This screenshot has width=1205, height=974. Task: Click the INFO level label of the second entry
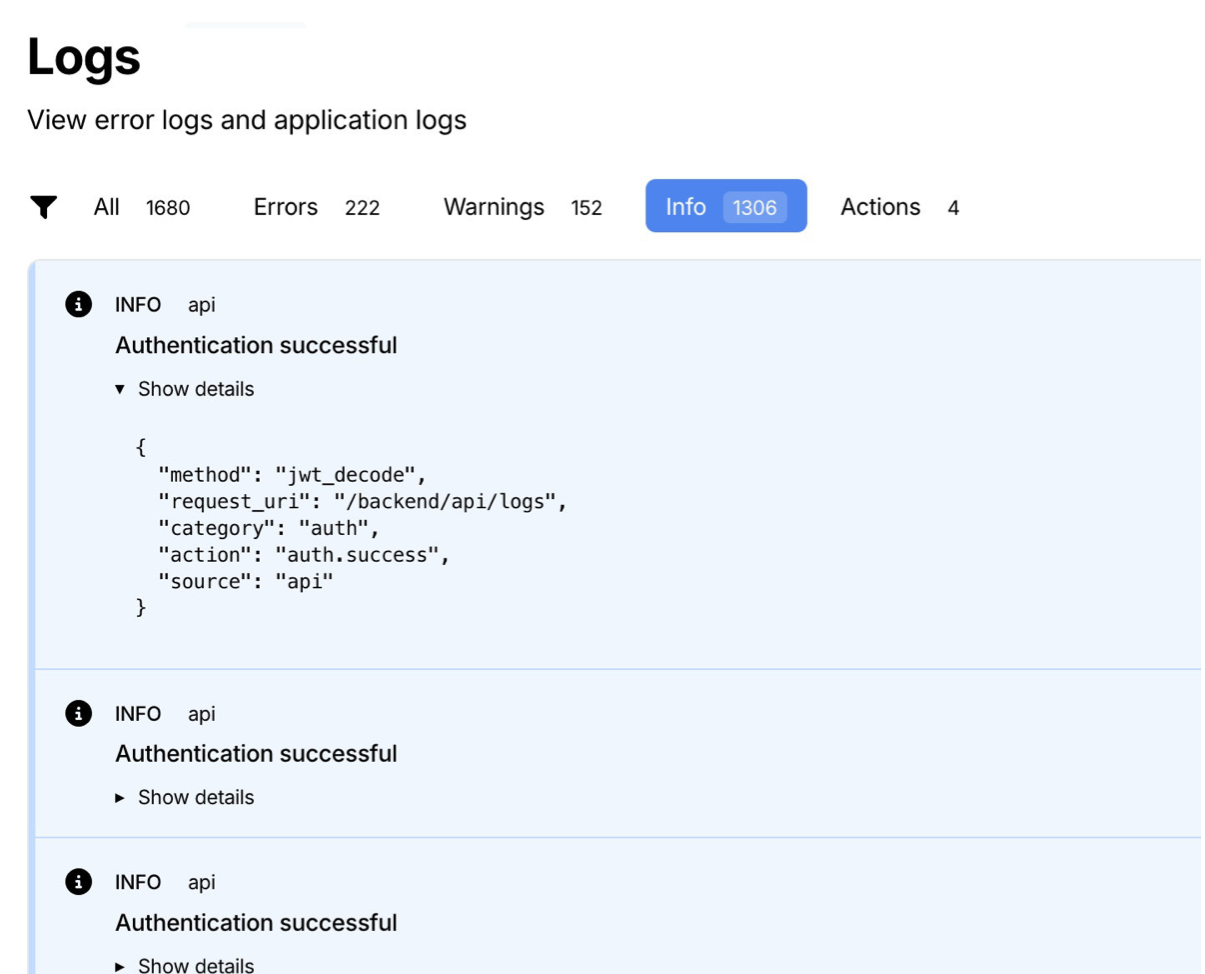point(138,714)
